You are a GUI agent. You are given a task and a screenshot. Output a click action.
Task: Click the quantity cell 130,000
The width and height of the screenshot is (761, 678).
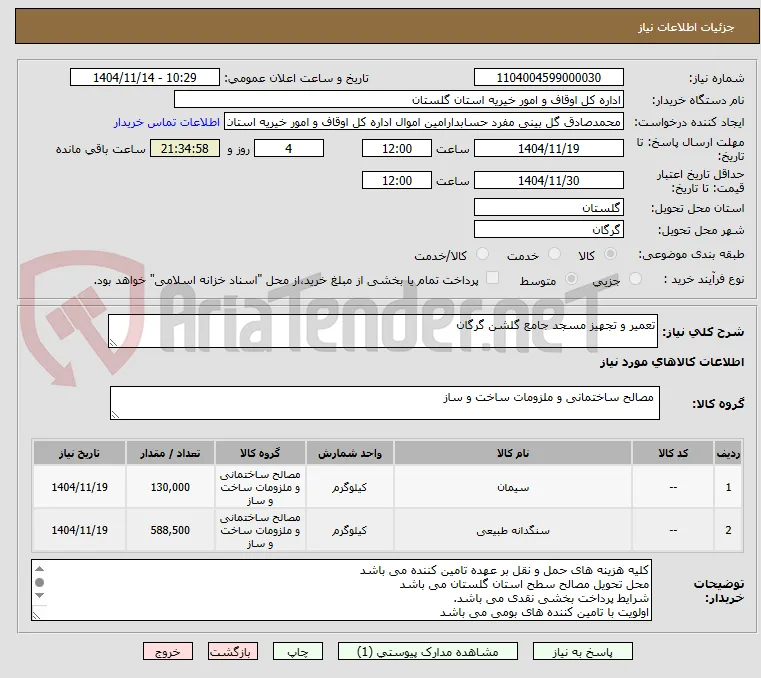point(170,487)
